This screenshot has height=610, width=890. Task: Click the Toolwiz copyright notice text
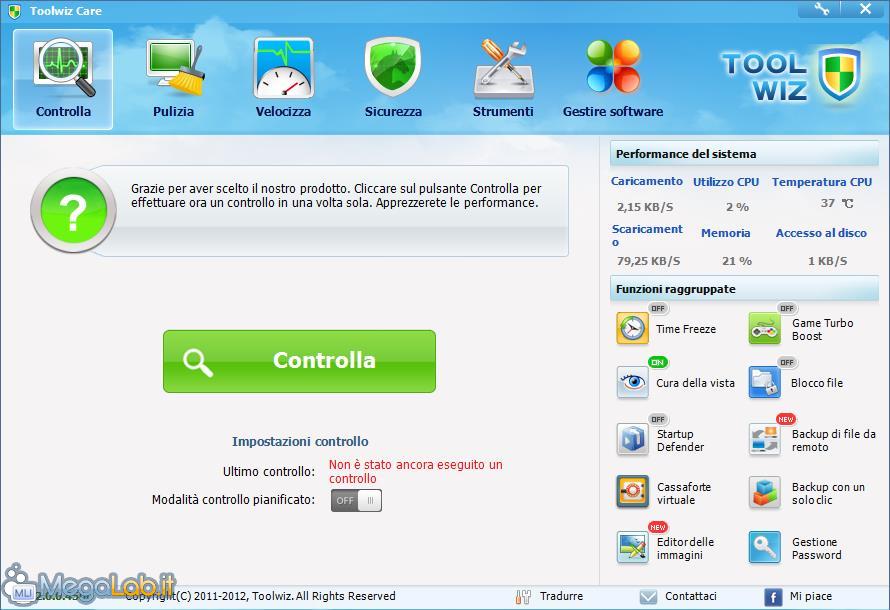pyautogui.click(x=261, y=596)
